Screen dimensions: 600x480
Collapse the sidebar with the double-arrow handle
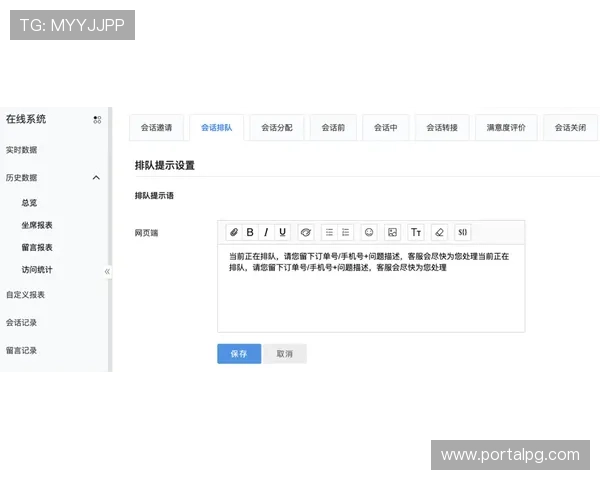point(107,271)
